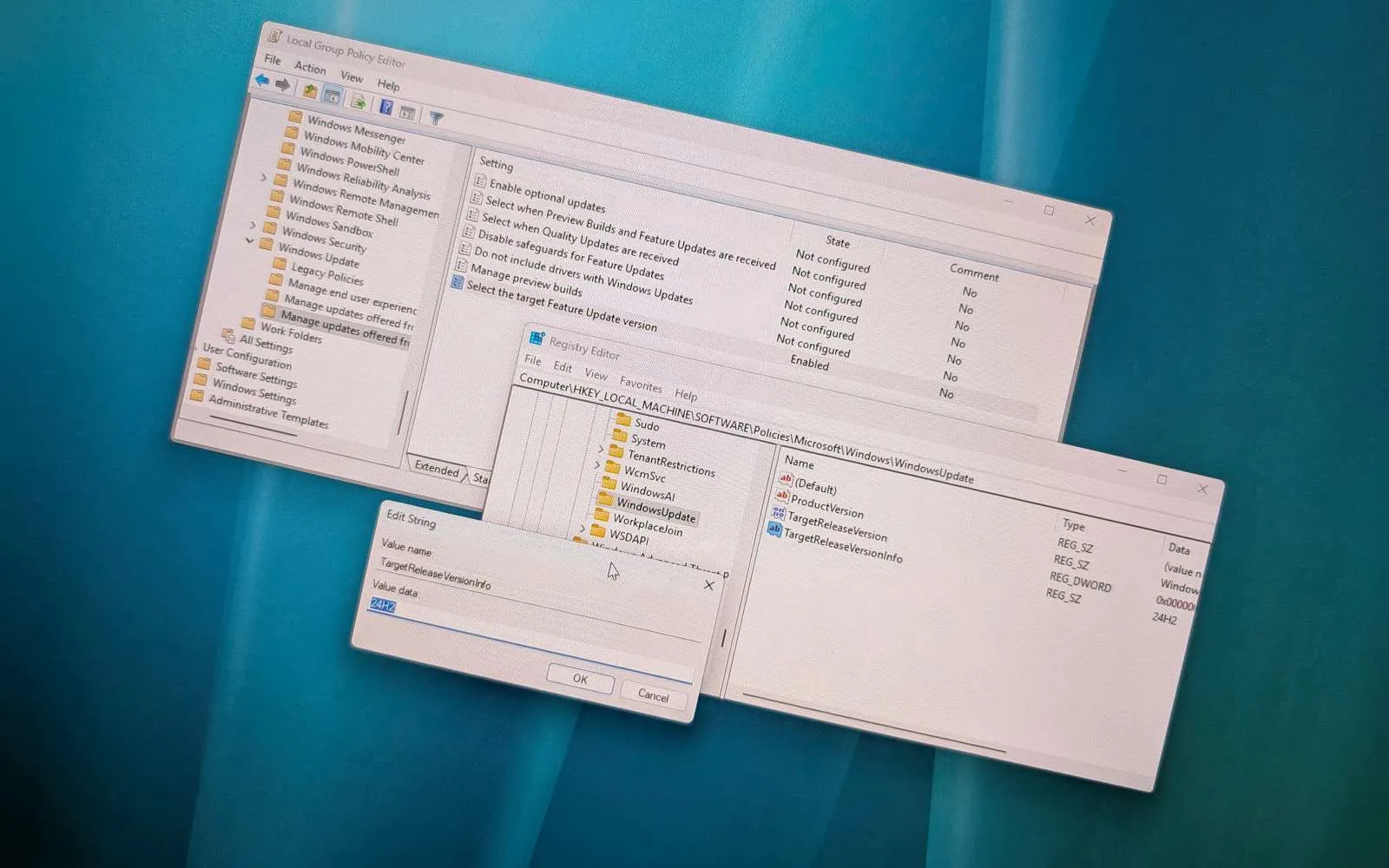Image resolution: width=1389 pixels, height=868 pixels.
Task: Select Manage end user experience folder
Action: click(x=352, y=295)
